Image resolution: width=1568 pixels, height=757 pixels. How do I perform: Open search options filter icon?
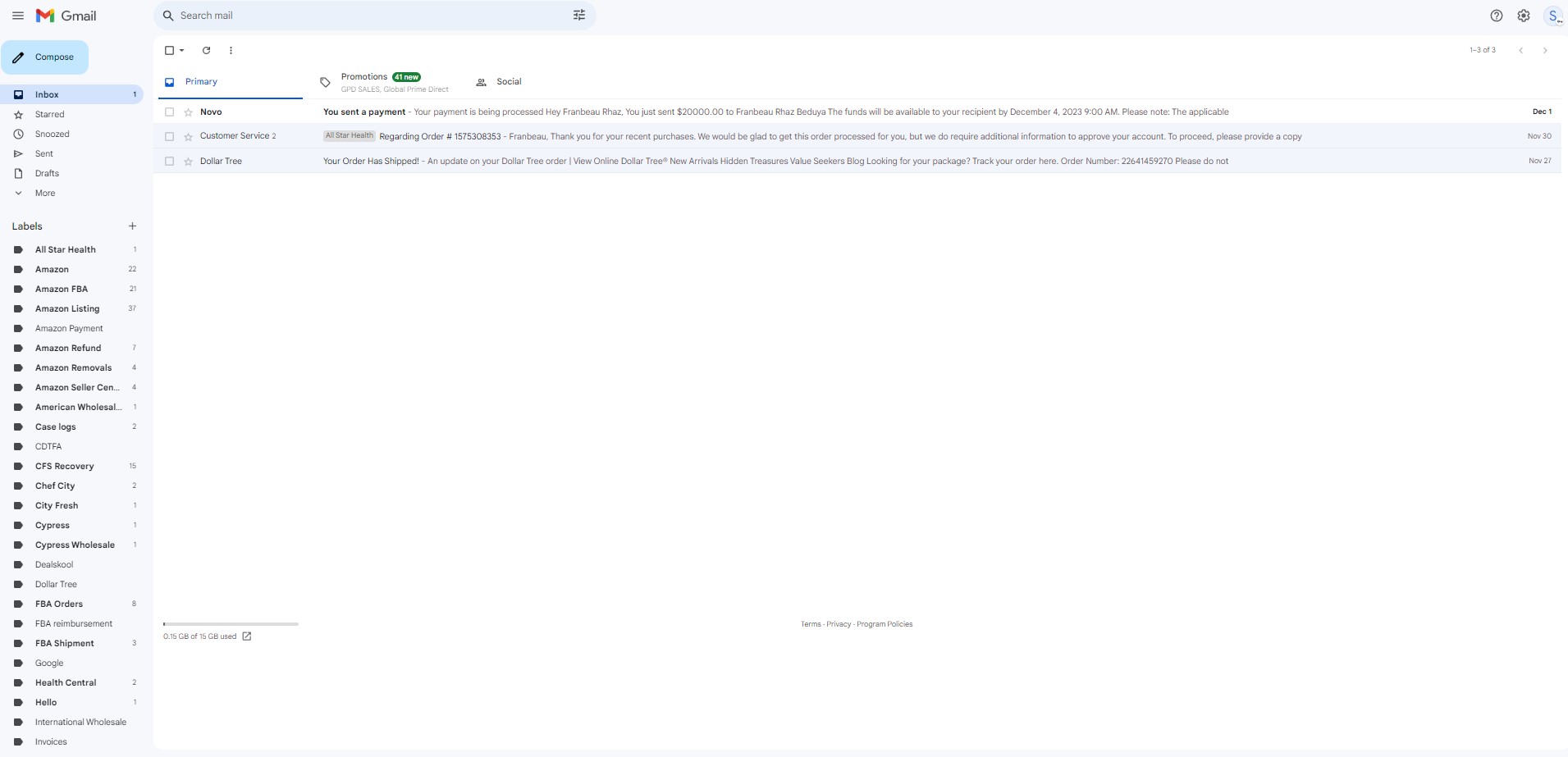(579, 16)
